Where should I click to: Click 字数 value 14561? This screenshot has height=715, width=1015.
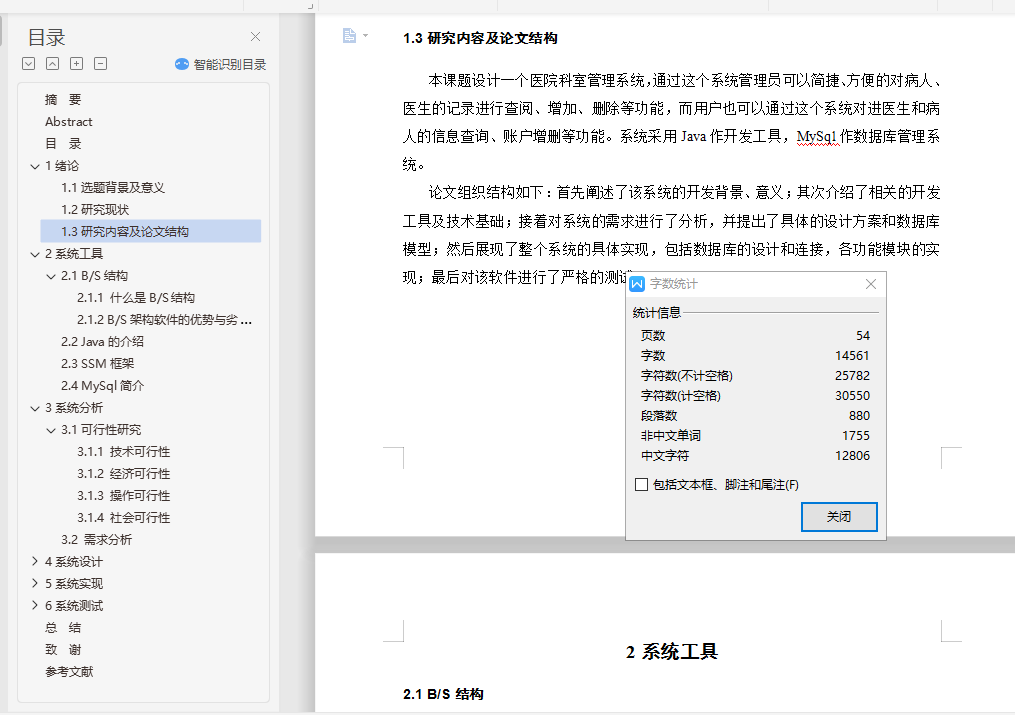coord(853,355)
